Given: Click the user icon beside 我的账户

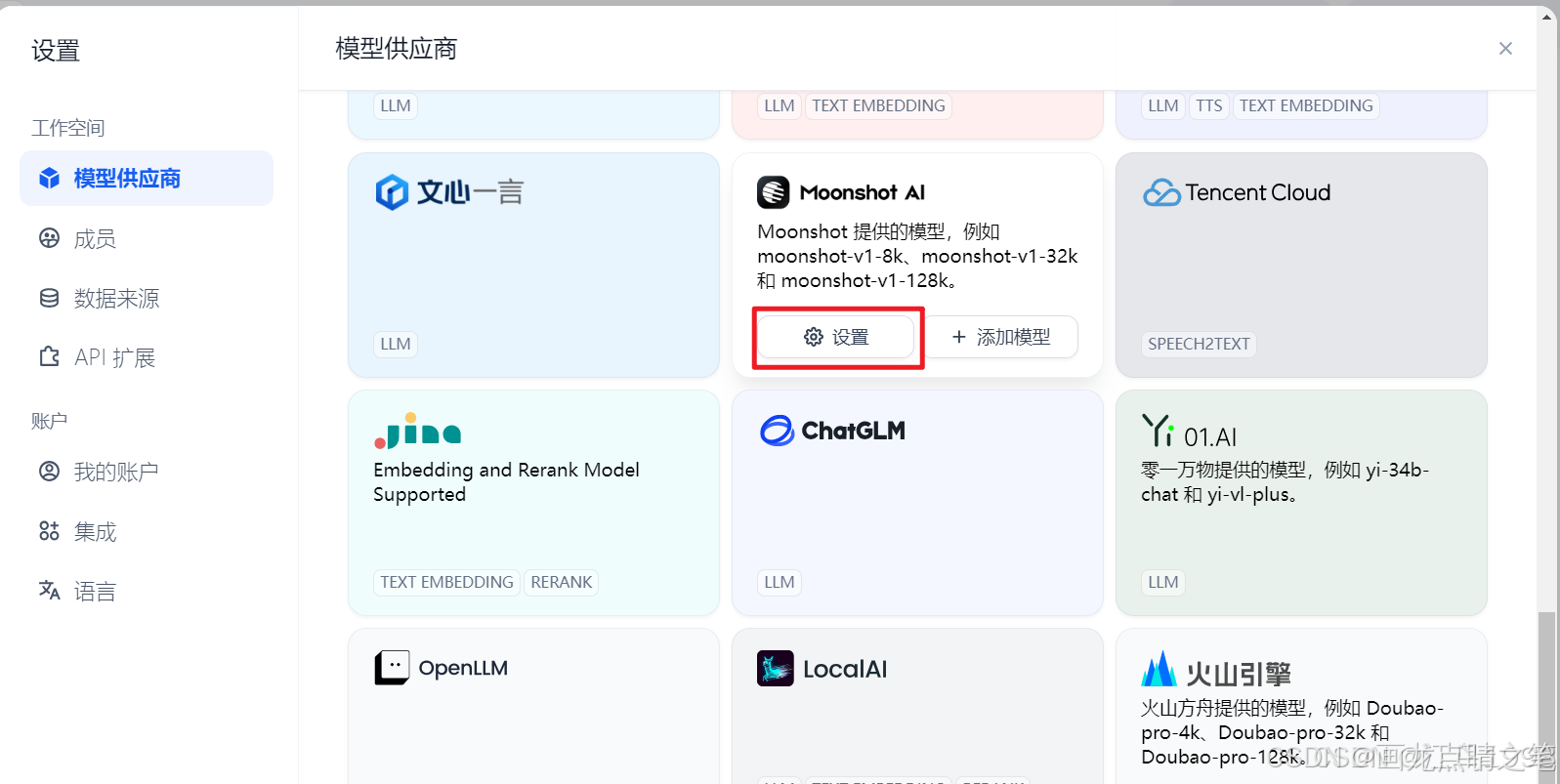Looking at the screenshot, I should tap(49, 472).
